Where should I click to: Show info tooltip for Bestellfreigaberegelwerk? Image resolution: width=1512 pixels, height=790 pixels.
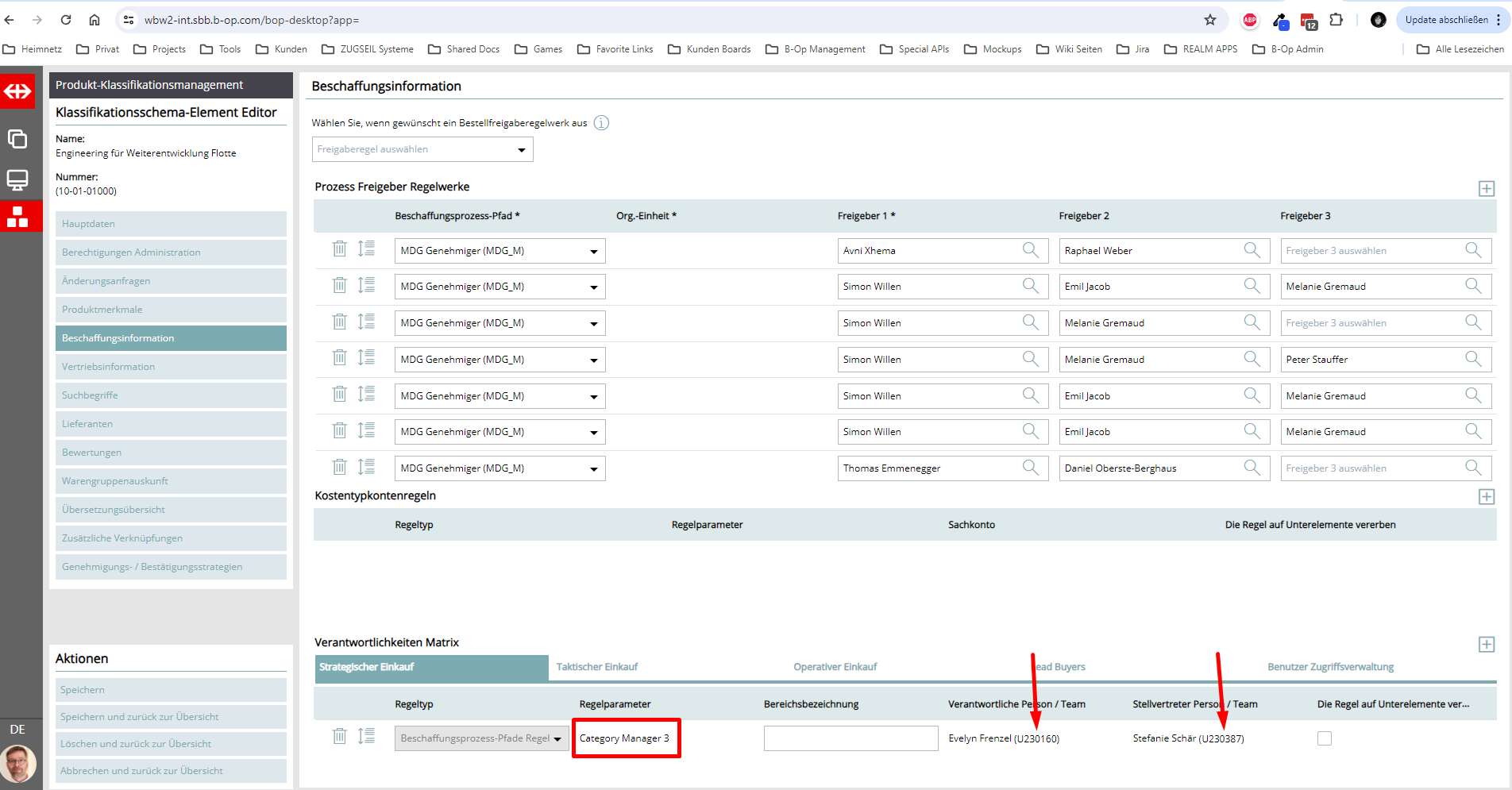tap(601, 123)
